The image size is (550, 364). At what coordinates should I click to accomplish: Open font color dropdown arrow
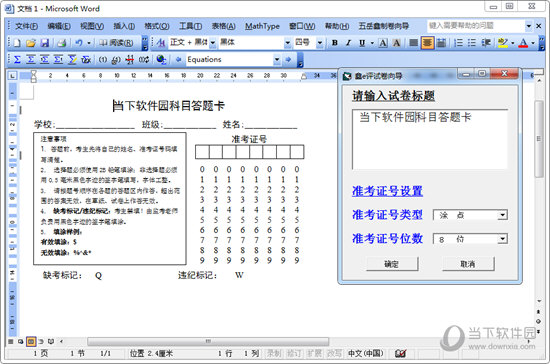532,43
